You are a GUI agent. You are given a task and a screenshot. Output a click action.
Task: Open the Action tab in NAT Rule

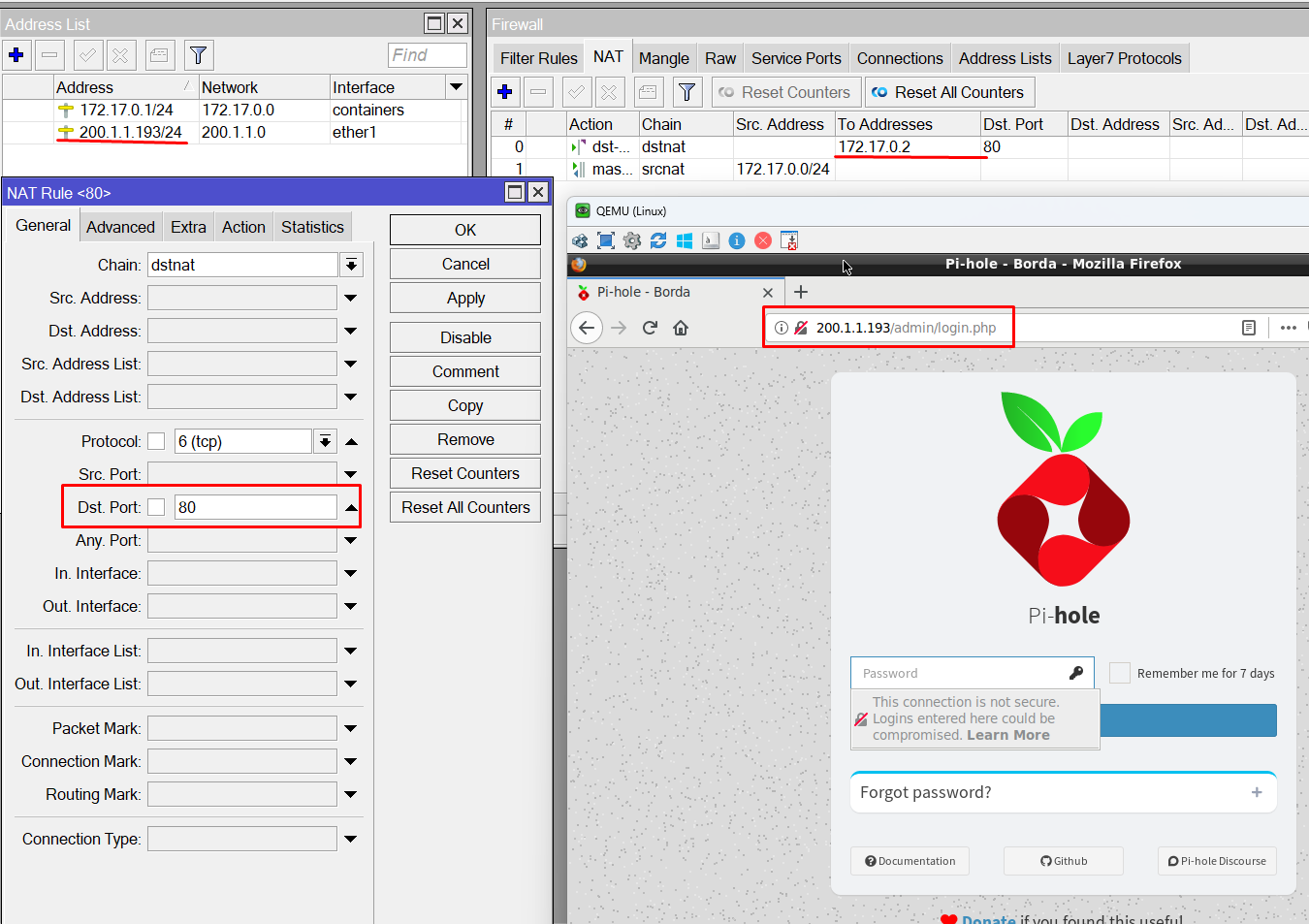point(243,227)
